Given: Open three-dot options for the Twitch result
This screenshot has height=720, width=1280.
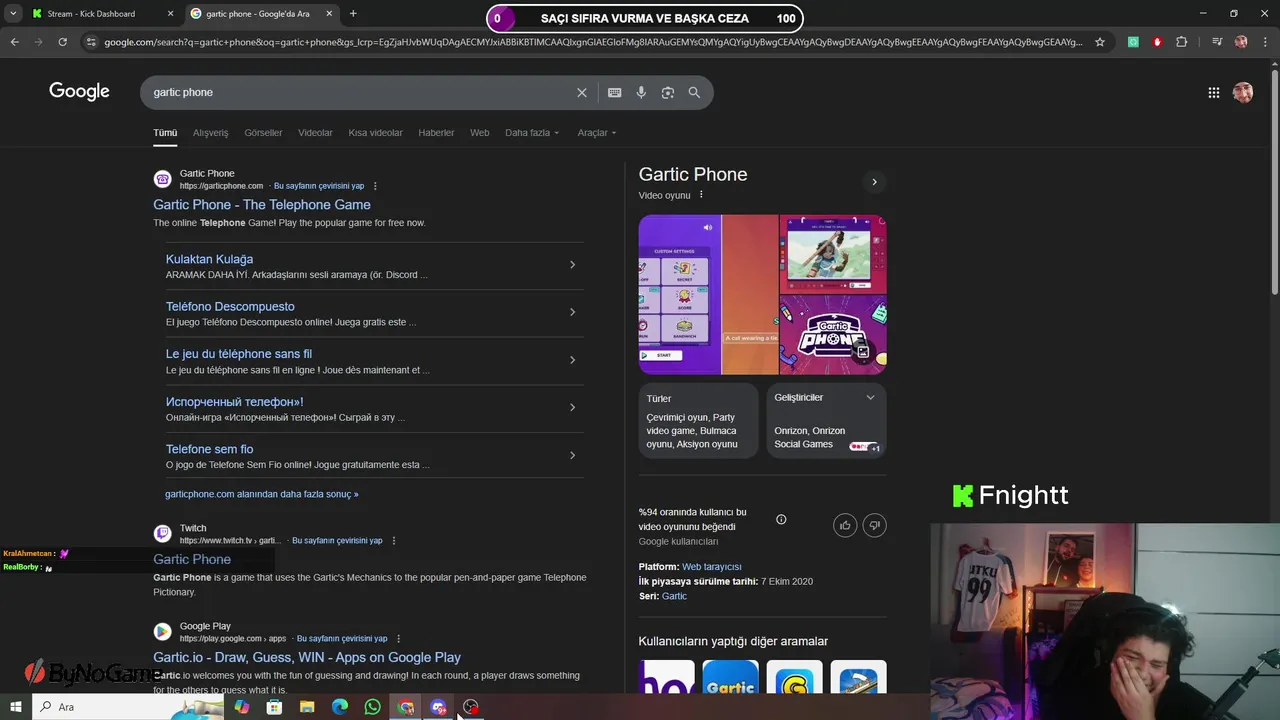Looking at the screenshot, I should tap(393, 541).
